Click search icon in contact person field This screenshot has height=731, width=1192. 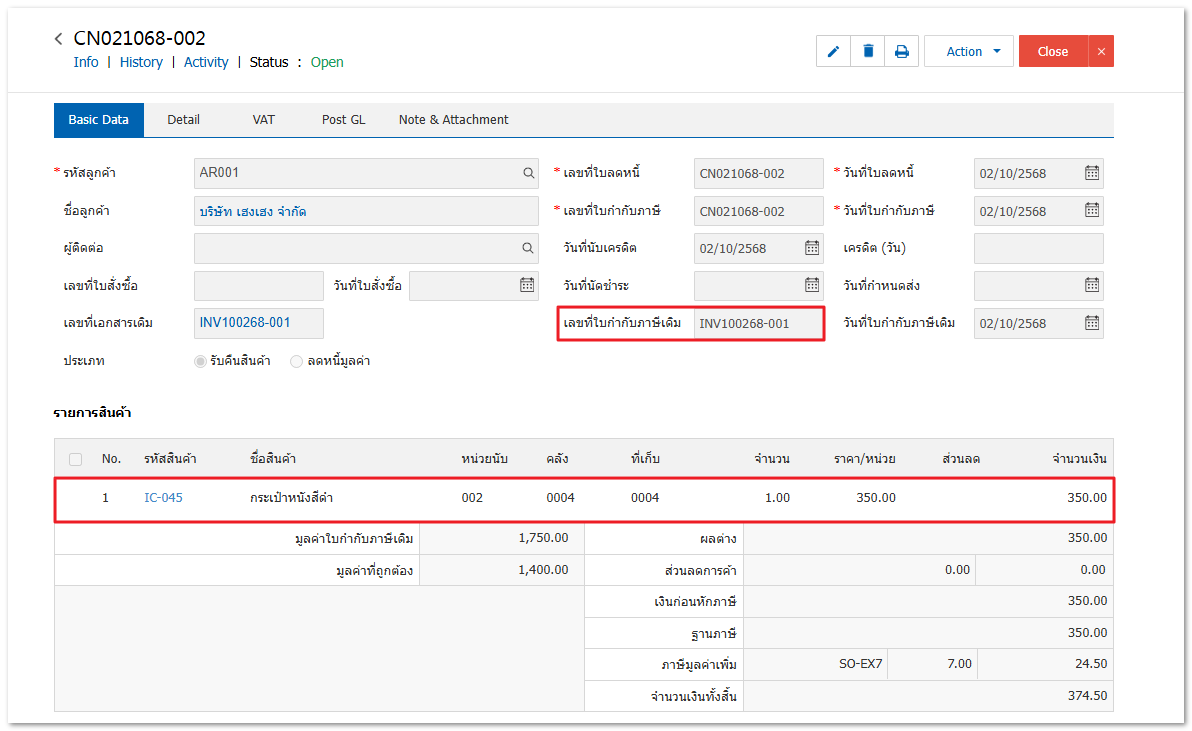(528, 248)
